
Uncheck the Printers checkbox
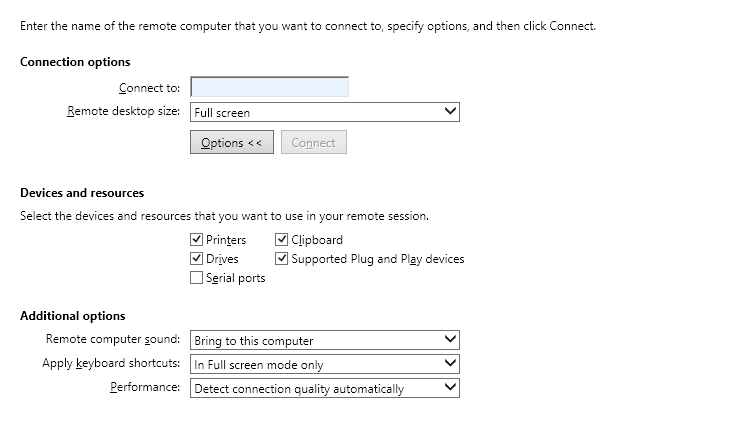click(196, 239)
